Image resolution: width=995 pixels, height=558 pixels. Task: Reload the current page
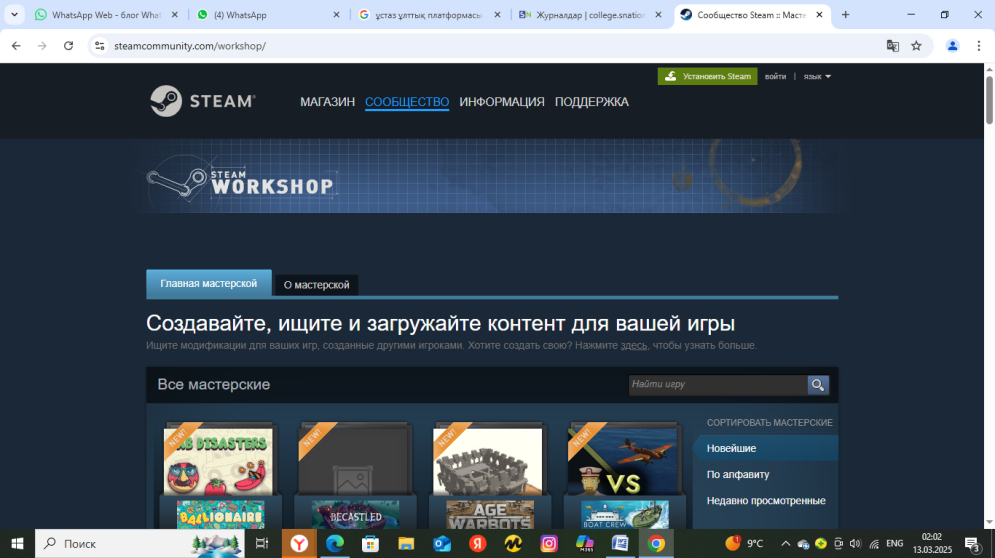tap(69, 46)
